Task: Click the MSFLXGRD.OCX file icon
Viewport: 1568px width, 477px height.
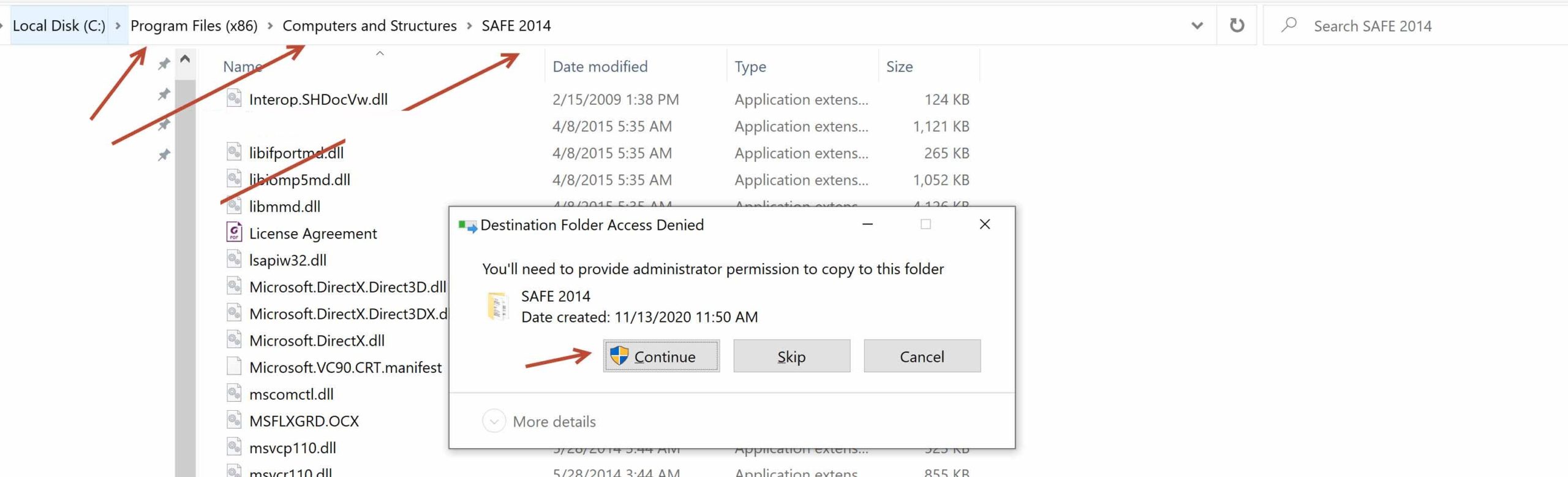Action: pyautogui.click(x=234, y=421)
